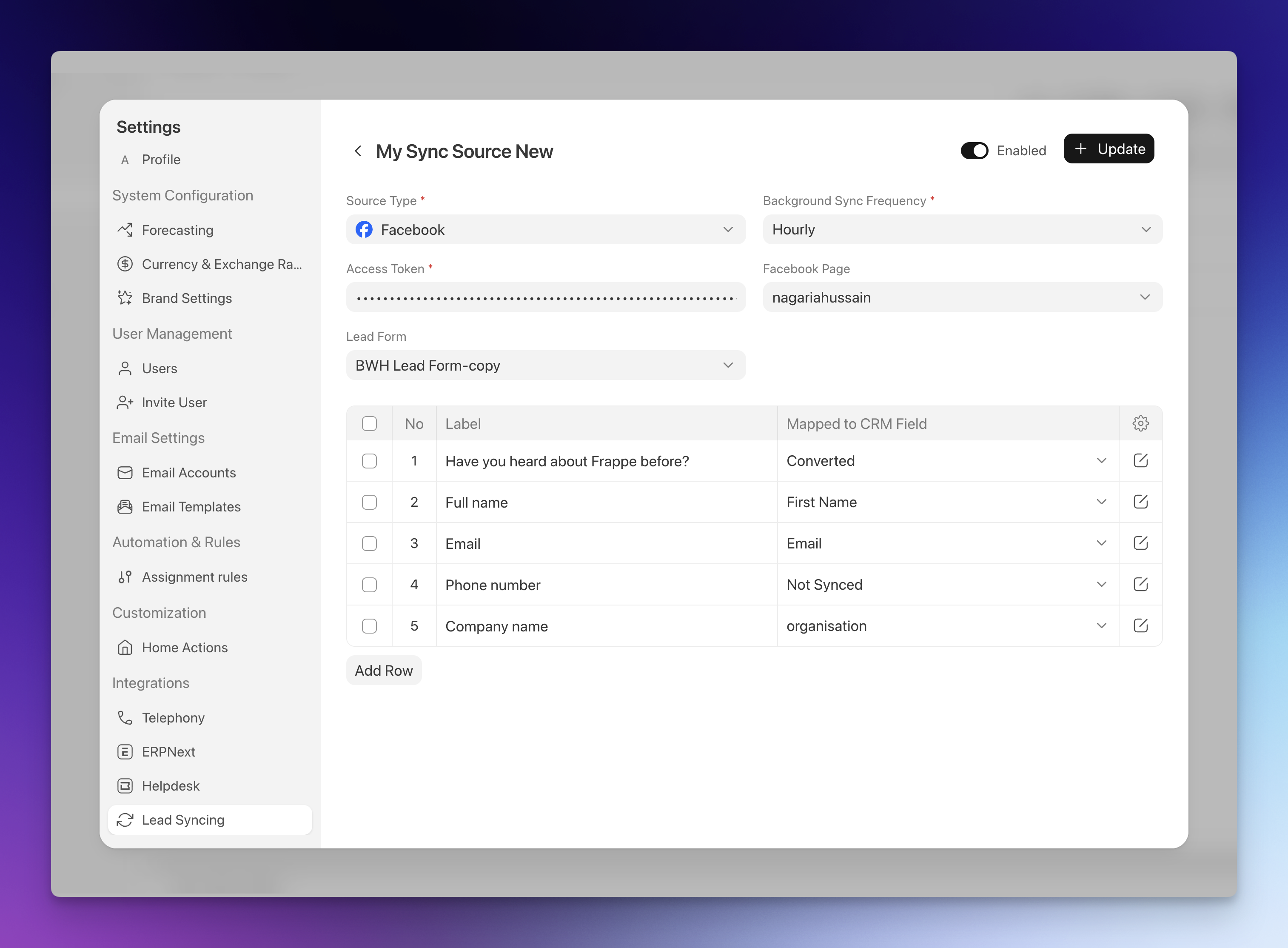Click Add Row button
The image size is (1288, 948).
383,670
